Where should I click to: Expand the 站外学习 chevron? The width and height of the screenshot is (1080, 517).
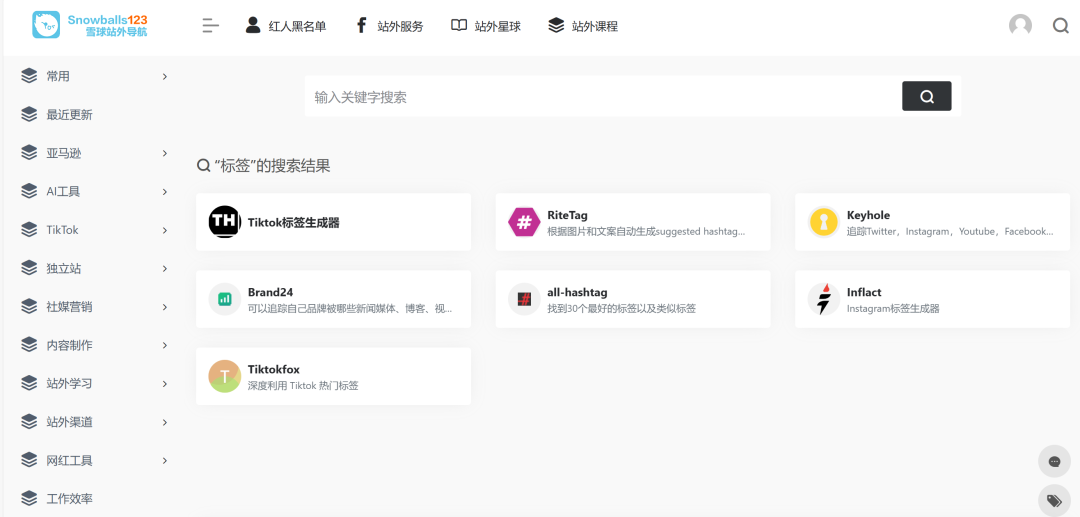pos(165,383)
